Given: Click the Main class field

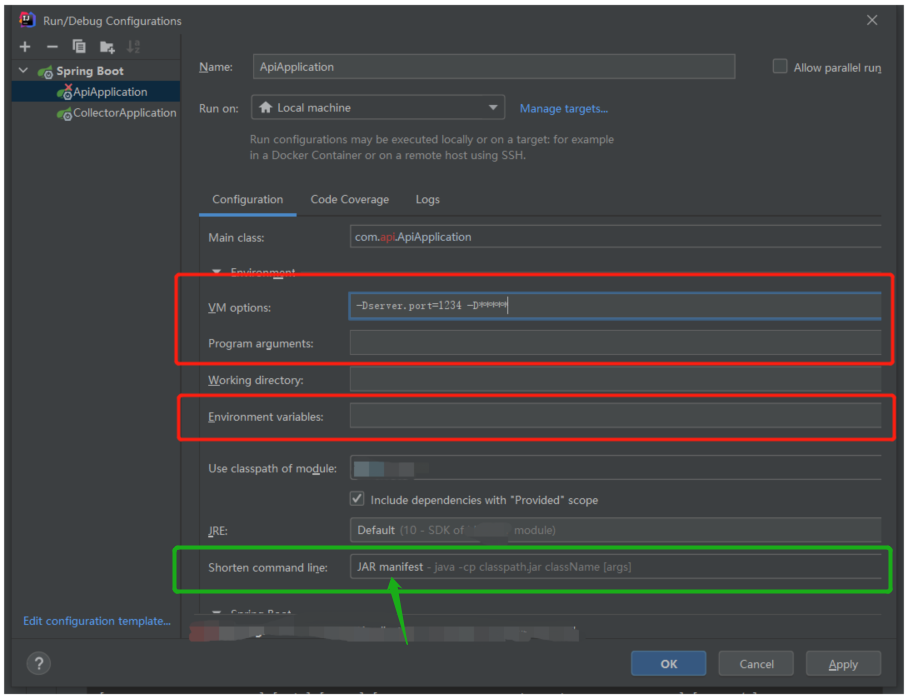Looking at the screenshot, I should tap(615, 237).
